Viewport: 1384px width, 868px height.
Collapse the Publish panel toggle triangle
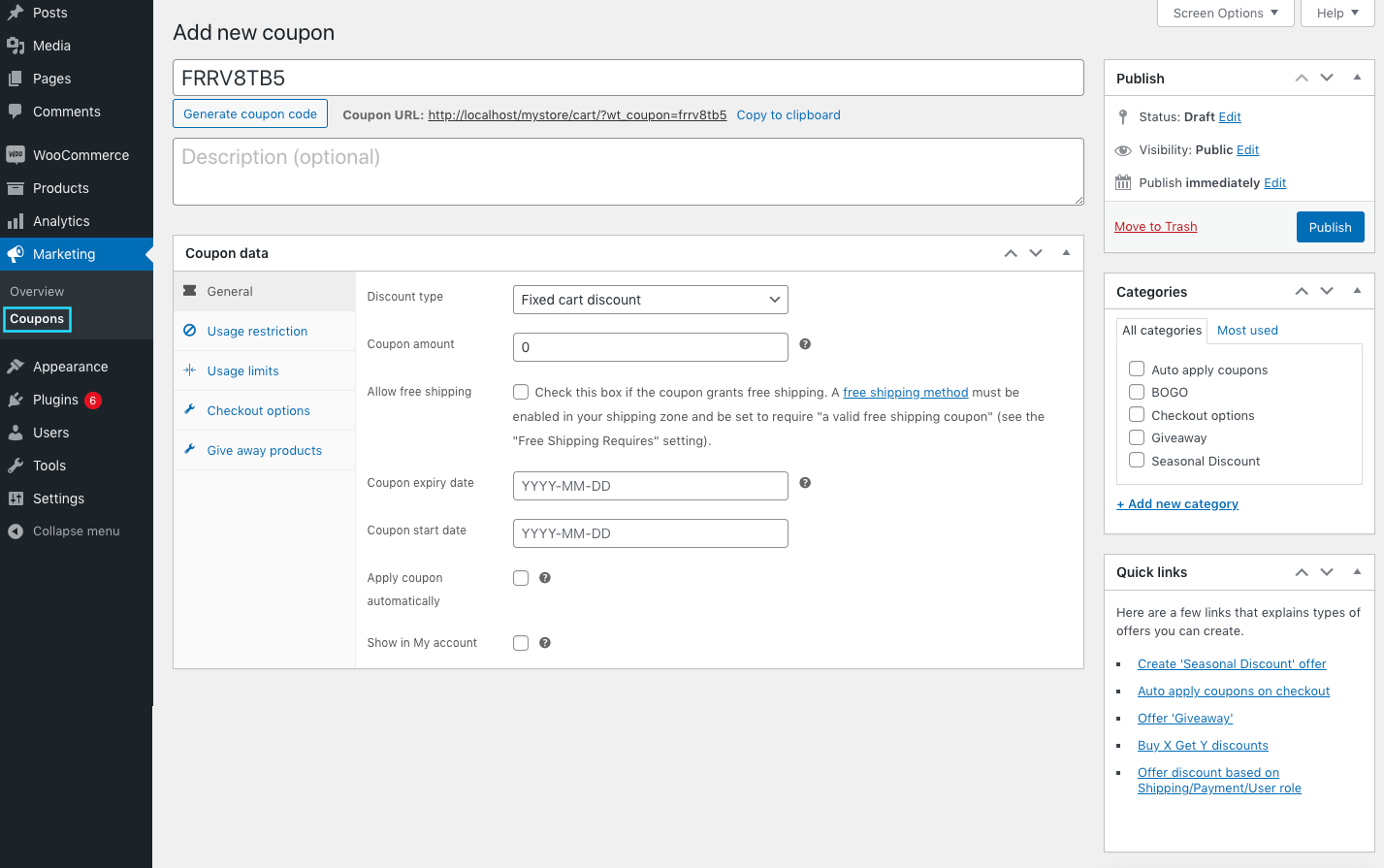click(1357, 78)
